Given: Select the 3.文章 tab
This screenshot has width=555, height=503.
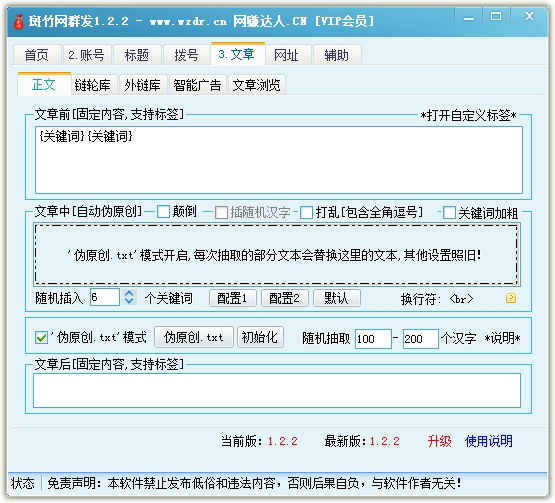Looking at the screenshot, I should (237, 54).
